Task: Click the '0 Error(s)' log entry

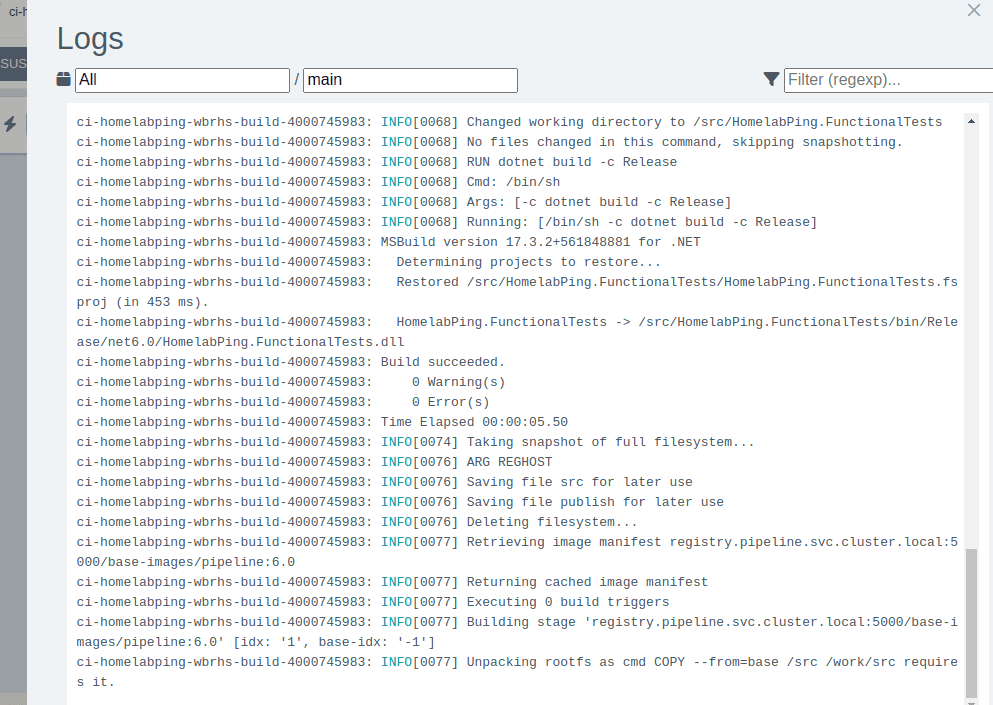Action: 450,402
